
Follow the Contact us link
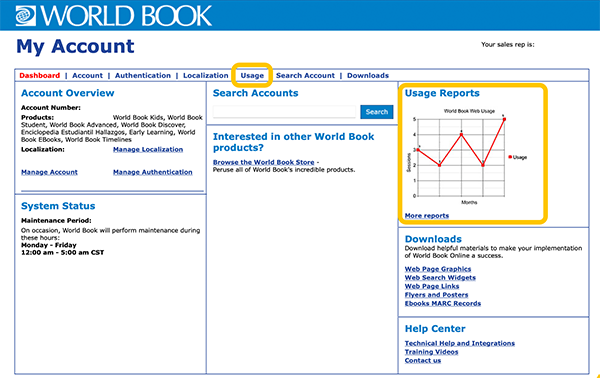click(x=423, y=360)
